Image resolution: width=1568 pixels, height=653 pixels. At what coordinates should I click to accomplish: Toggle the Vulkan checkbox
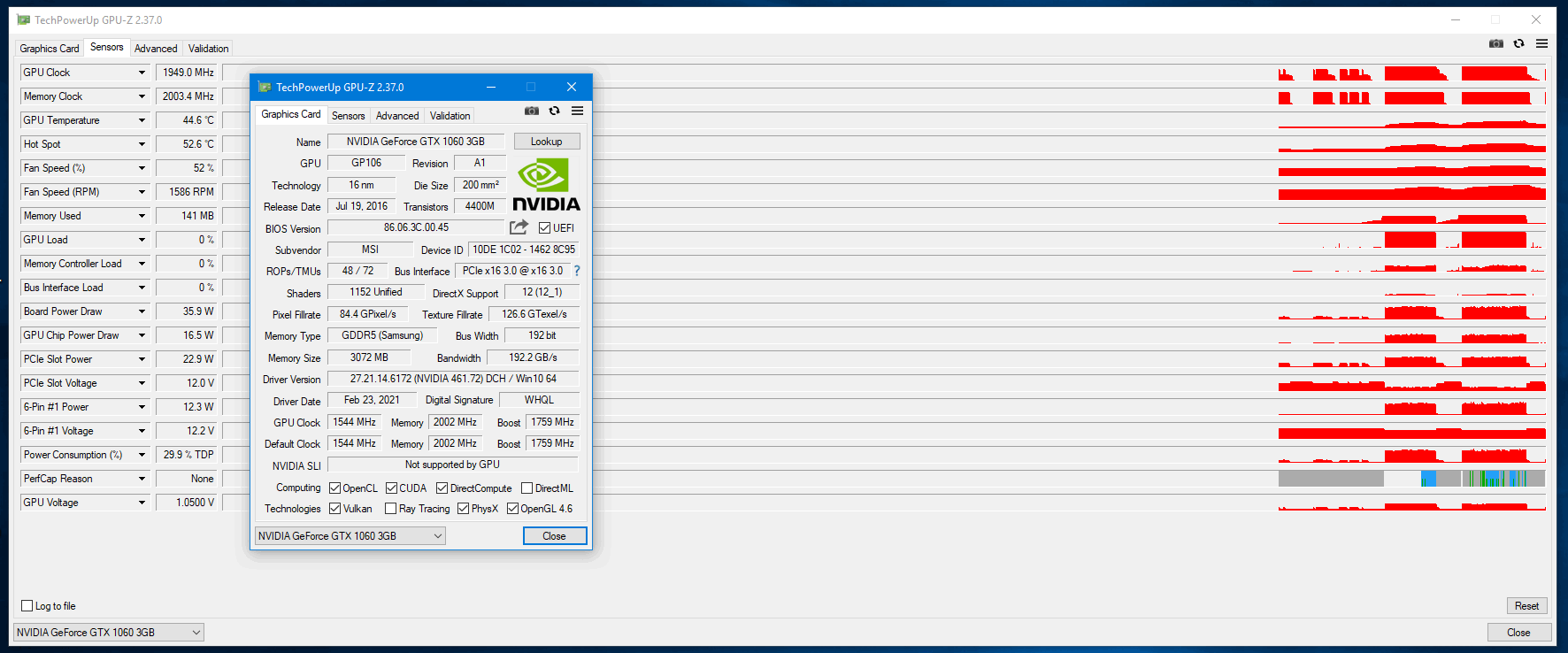tap(335, 509)
